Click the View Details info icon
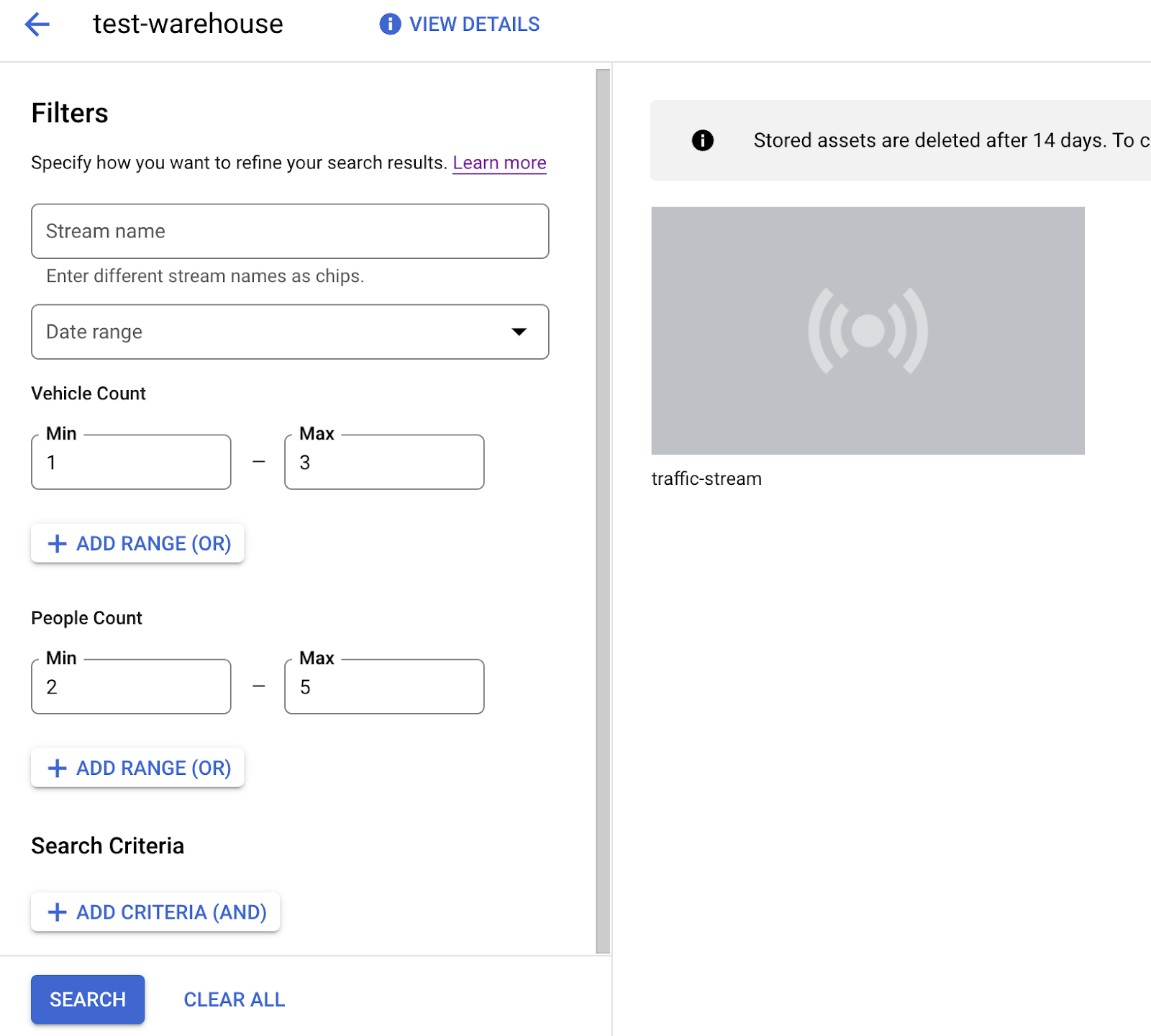This screenshot has width=1151, height=1036. click(x=390, y=24)
